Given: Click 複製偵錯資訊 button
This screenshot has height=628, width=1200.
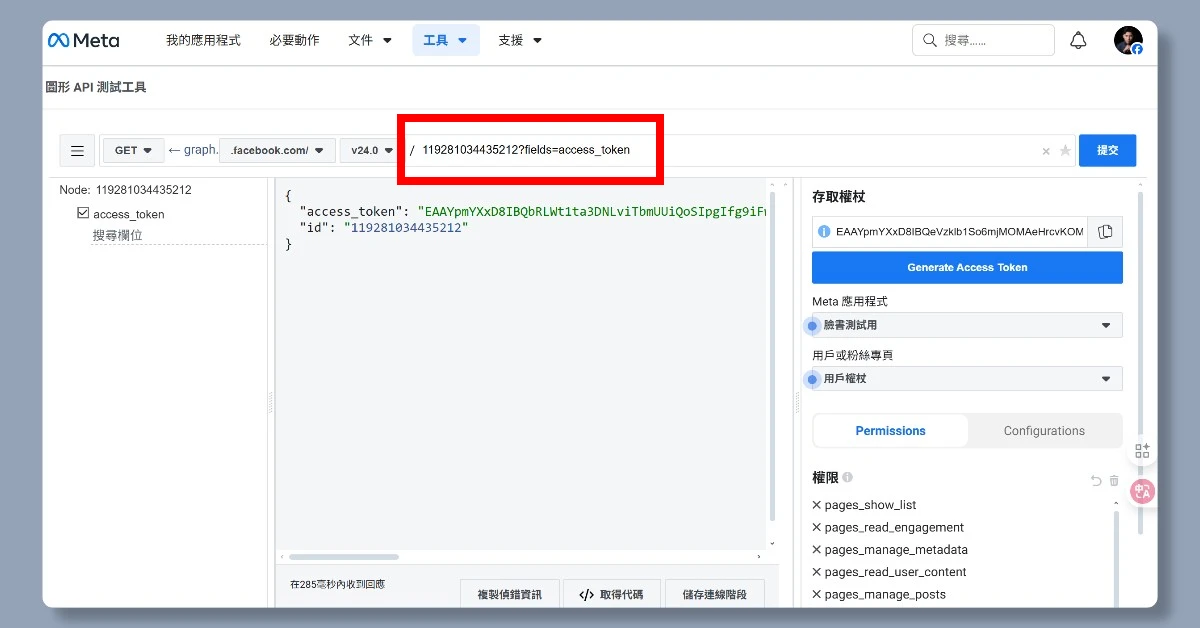Looking at the screenshot, I should (509, 594).
